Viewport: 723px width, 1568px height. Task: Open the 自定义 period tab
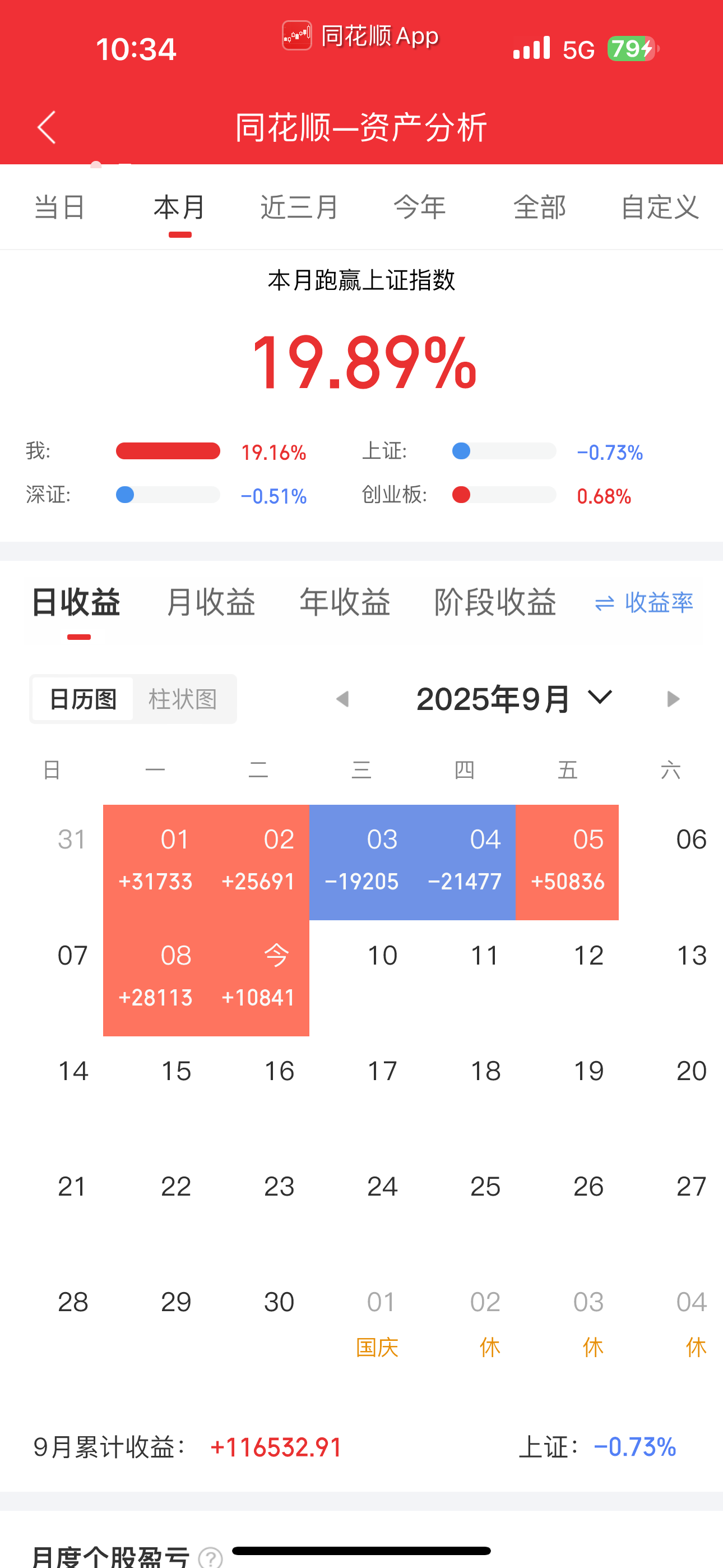coord(660,207)
